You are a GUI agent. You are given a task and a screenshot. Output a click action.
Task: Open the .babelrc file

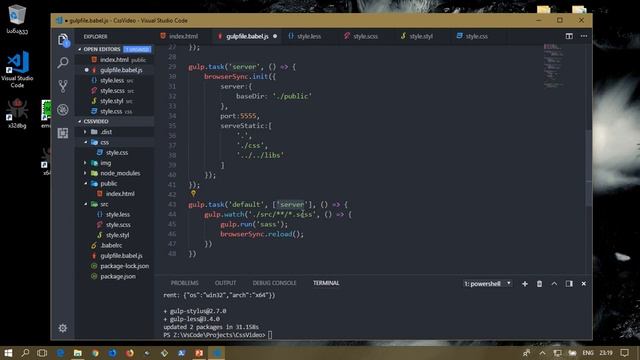tap(111, 245)
